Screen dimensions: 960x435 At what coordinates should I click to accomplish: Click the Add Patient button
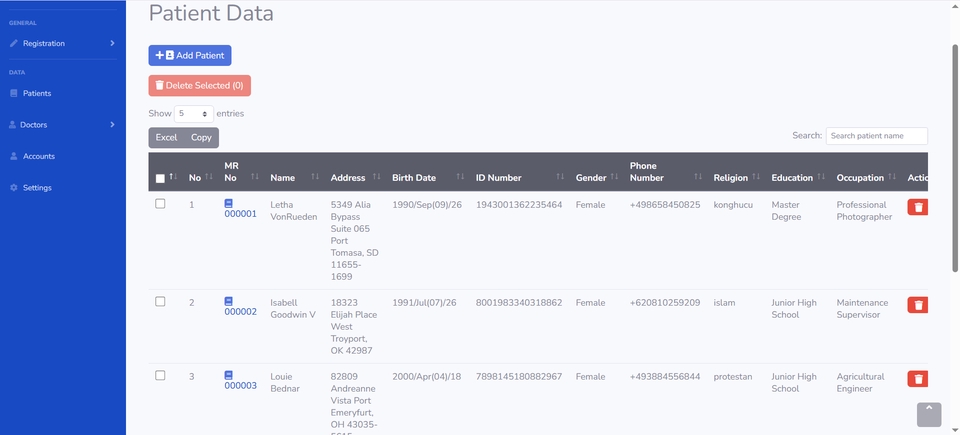click(x=190, y=56)
